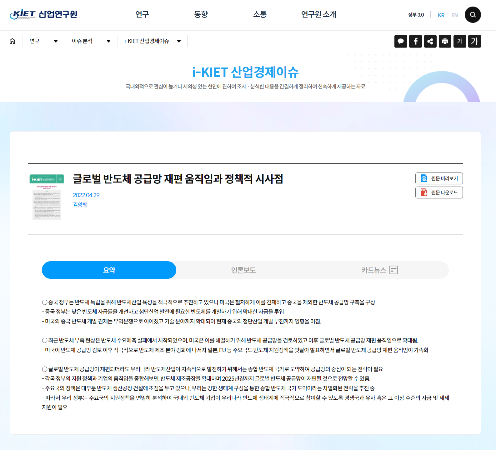Go home via the breadcrumb house icon
This screenshot has height=450, width=496.
coord(13,41)
